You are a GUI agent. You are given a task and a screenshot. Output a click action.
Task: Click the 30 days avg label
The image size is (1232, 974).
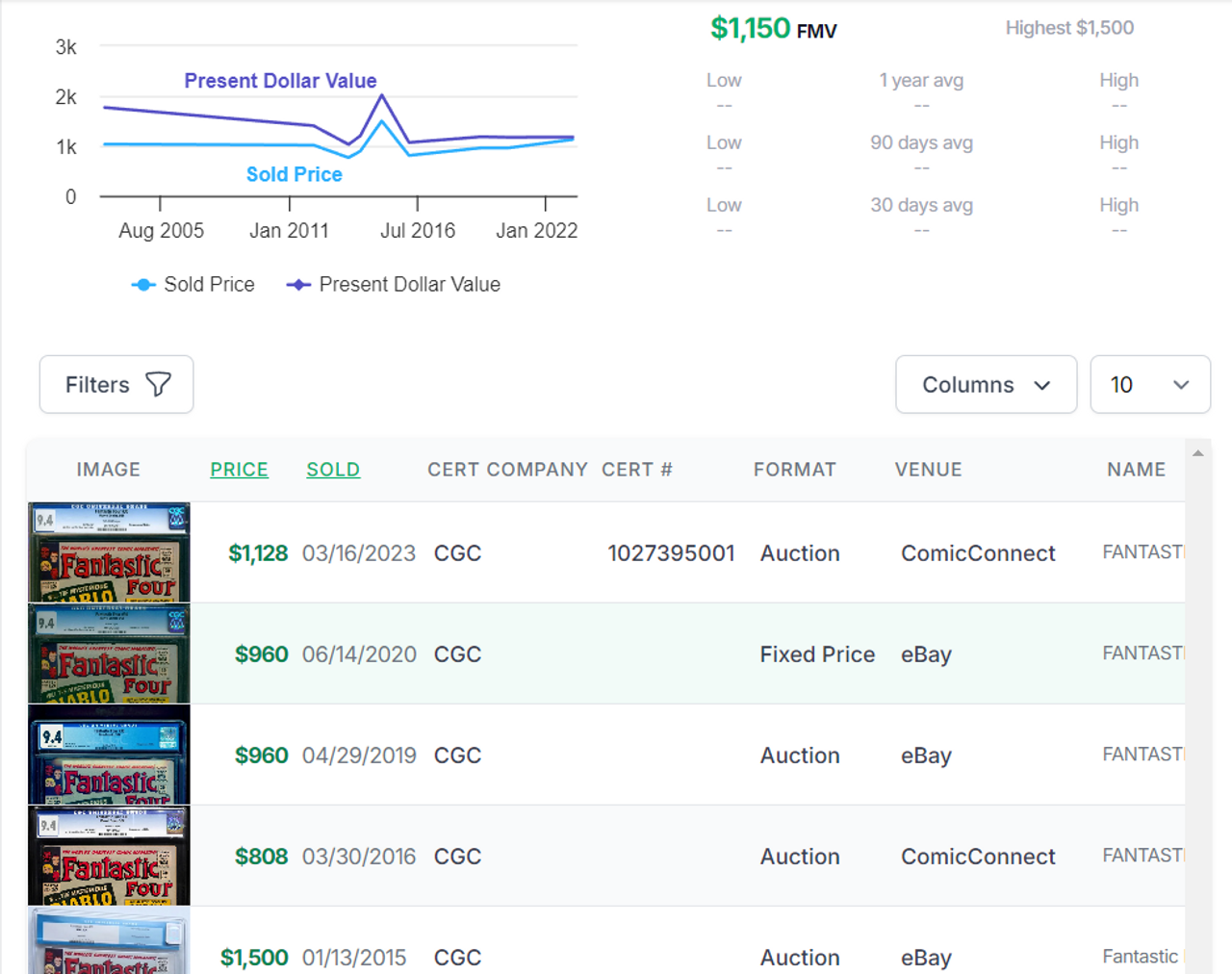pos(921,205)
